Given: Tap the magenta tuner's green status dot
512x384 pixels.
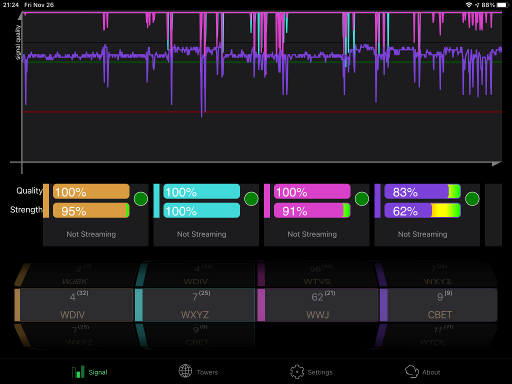Looking at the screenshot, I should tap(362, 199).
